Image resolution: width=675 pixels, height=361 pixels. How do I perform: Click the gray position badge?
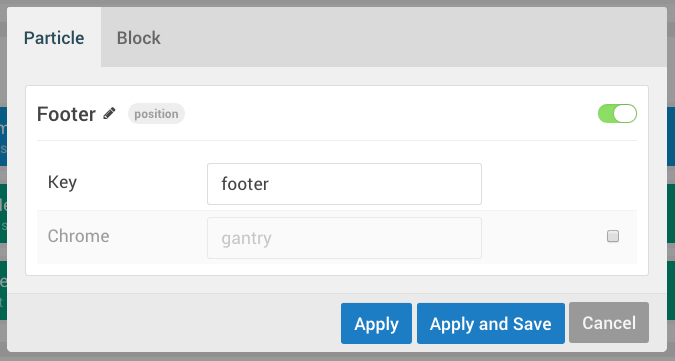point(156,114)
